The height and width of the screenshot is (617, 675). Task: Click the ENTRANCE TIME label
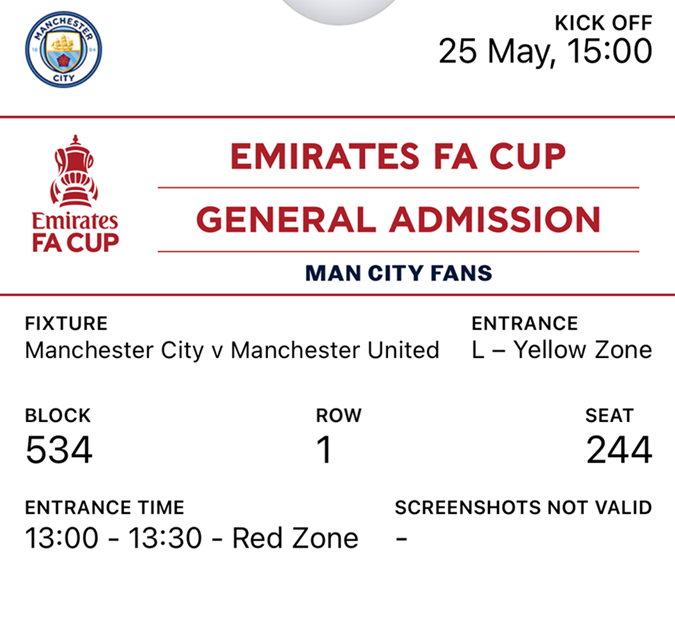point(104,507)
